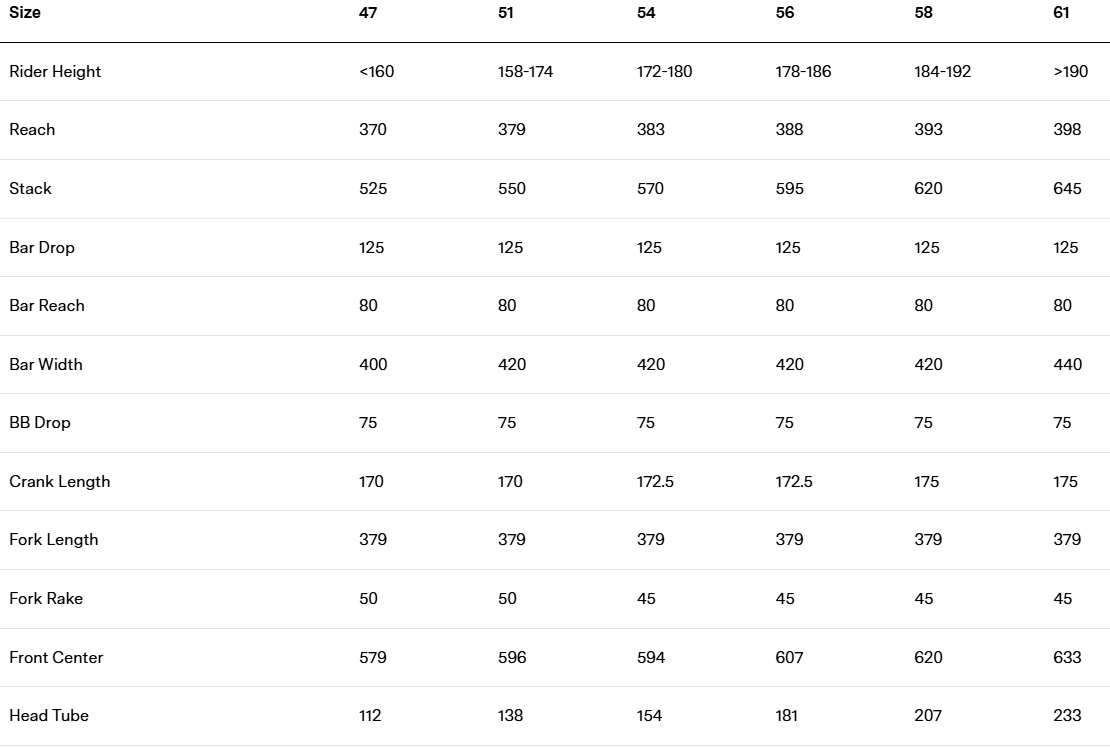Click the Head Tube row label
Screen dimensions: 1110x748
coord(49,716)
